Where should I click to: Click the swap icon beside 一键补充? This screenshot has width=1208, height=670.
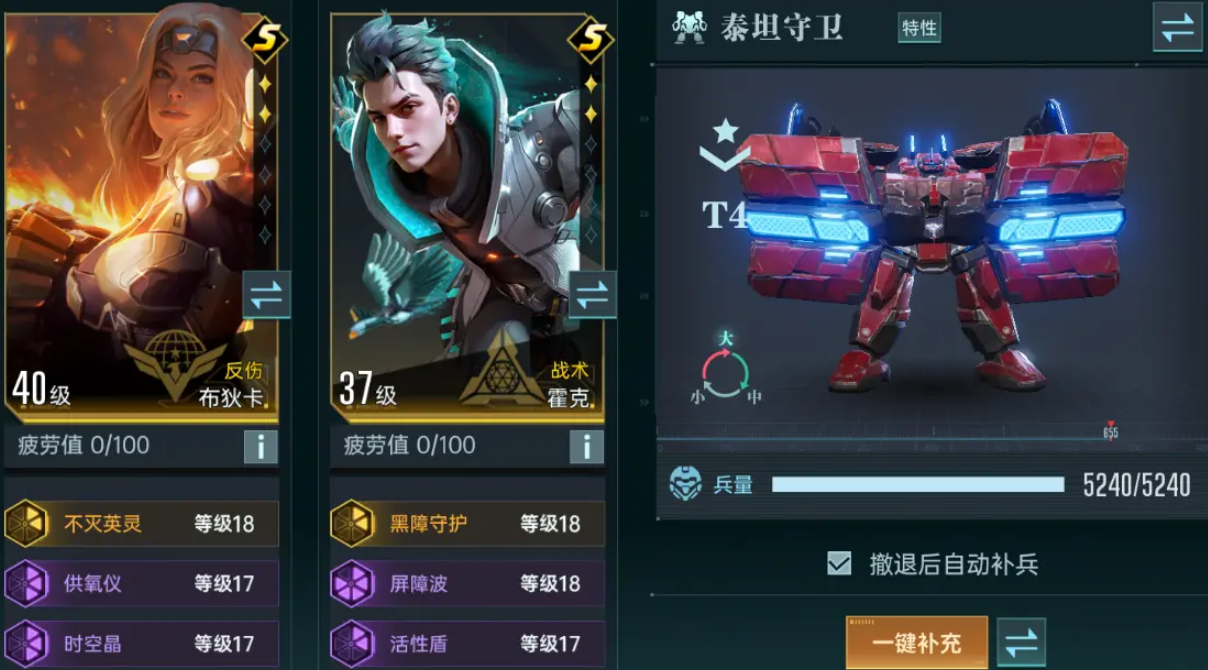(x=1021, y=642)
